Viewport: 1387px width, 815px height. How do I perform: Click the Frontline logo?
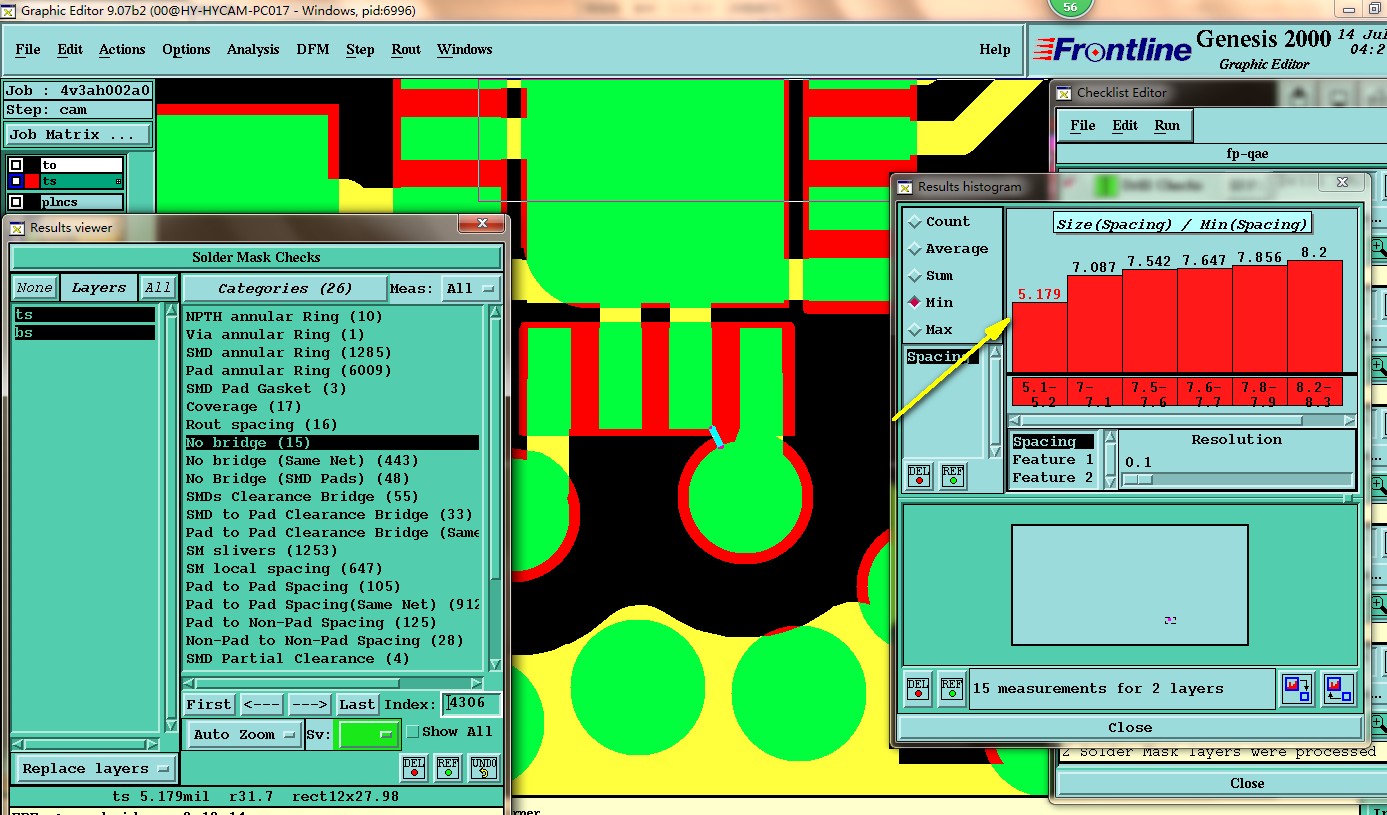1112,49
